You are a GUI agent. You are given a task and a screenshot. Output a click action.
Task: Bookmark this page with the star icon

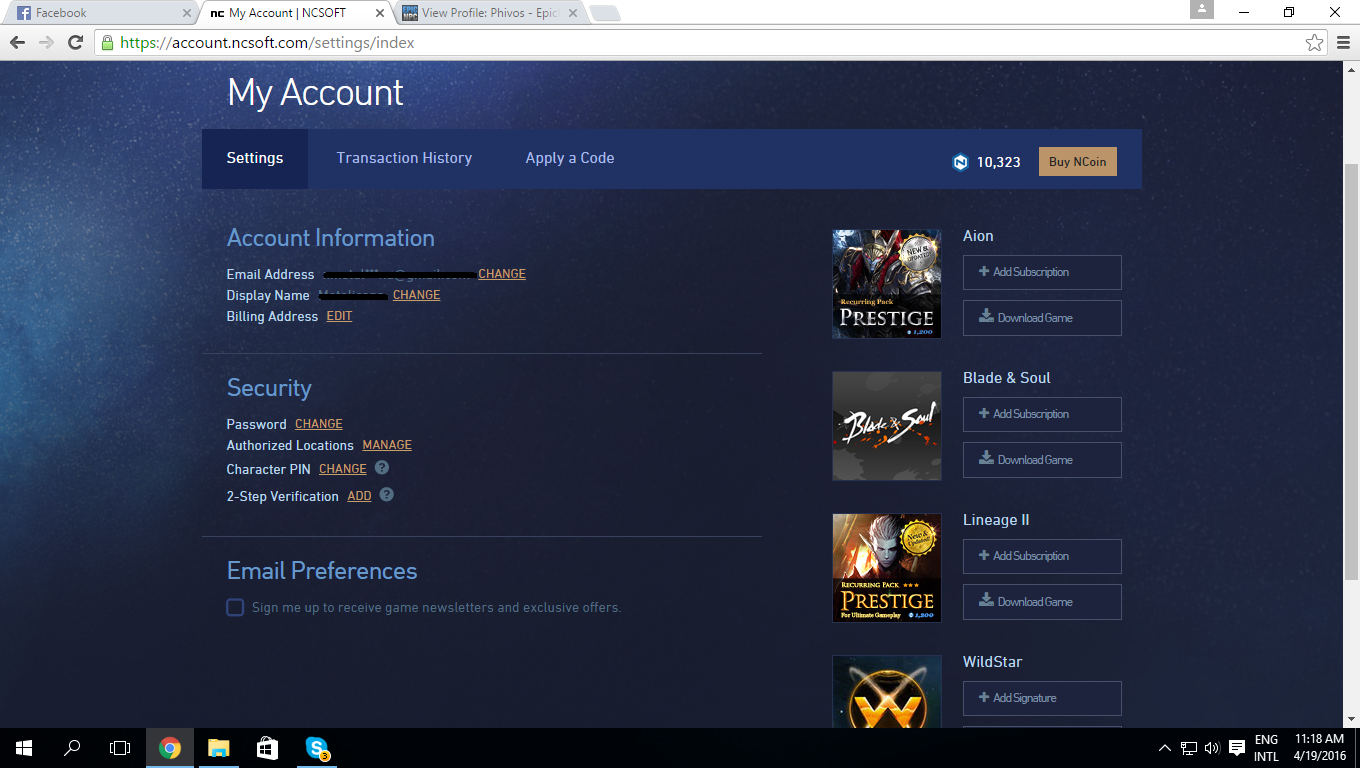pyautogui.click(x=1314, y=42)
